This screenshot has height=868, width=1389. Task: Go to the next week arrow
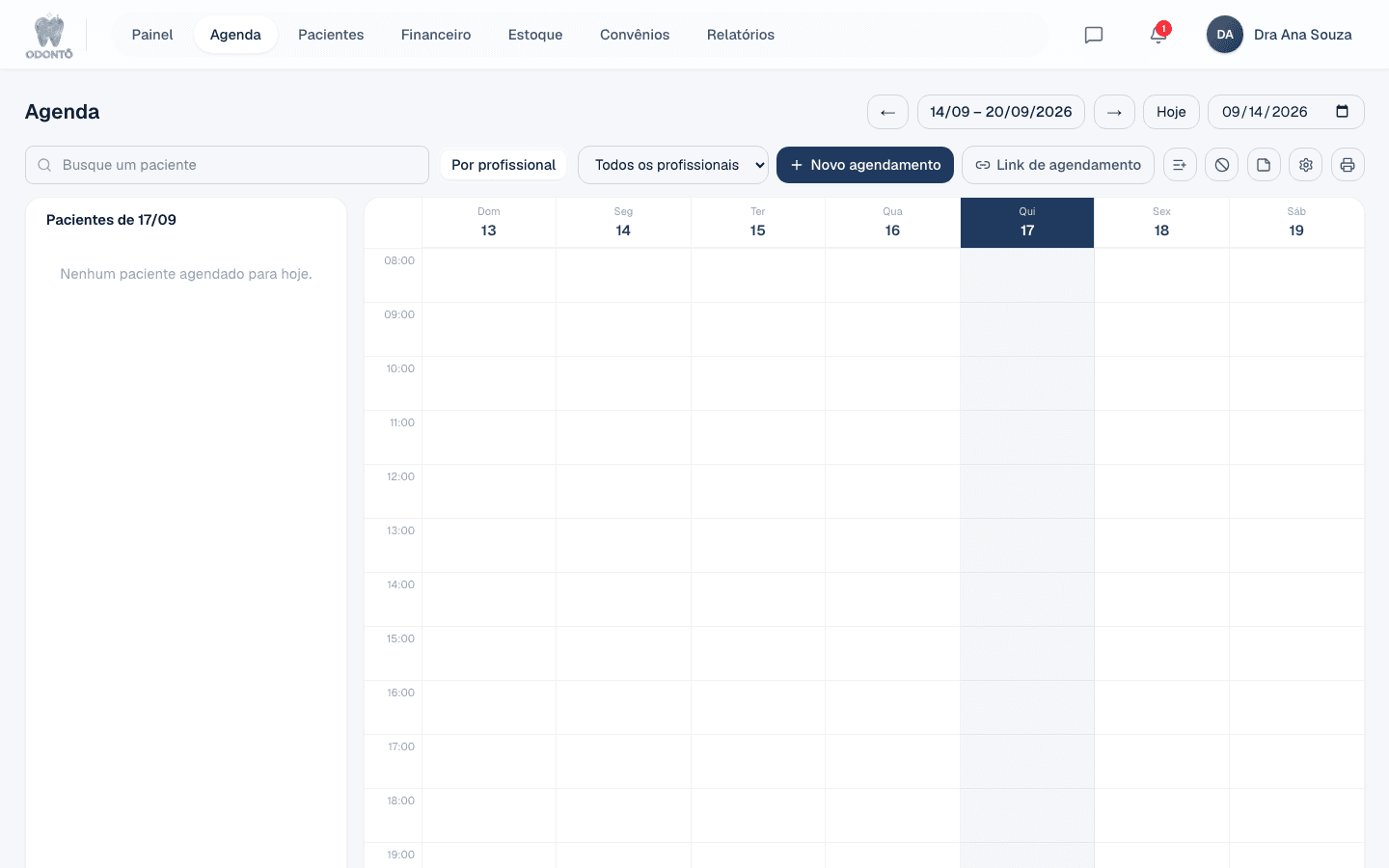point(1114,112)
